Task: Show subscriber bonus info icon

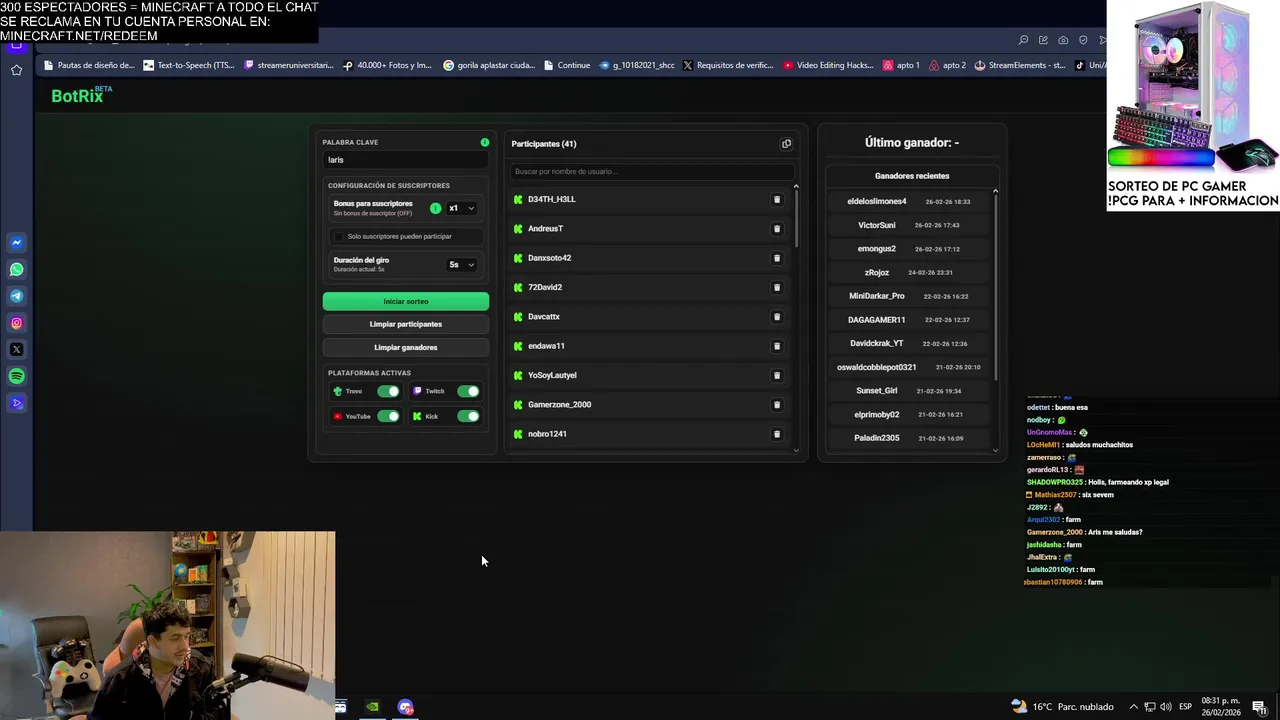Action: pos(435,208)
